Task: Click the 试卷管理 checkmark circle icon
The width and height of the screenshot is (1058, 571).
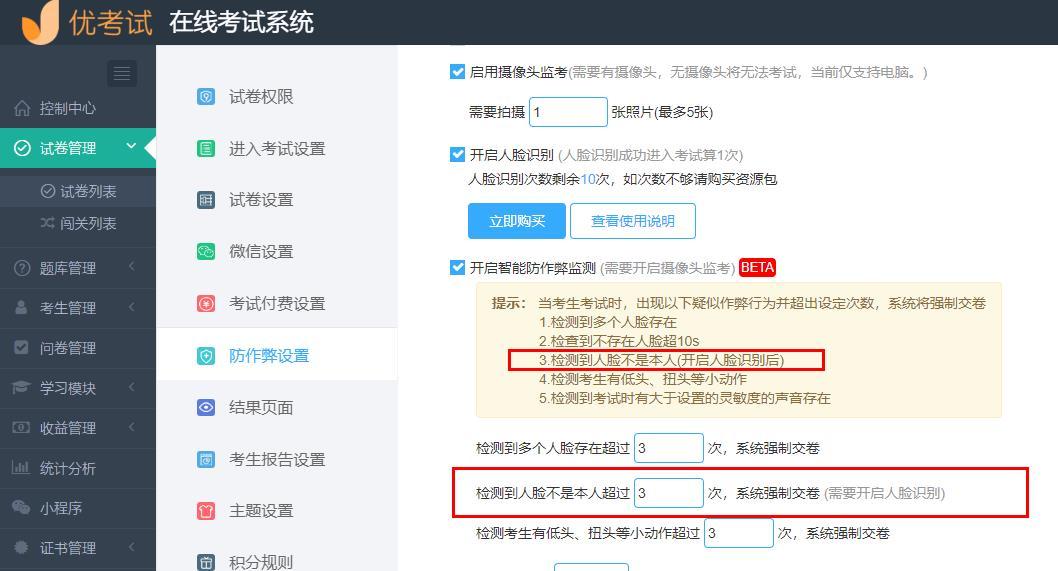Action: pyautogui.click(x=22, y=148)
